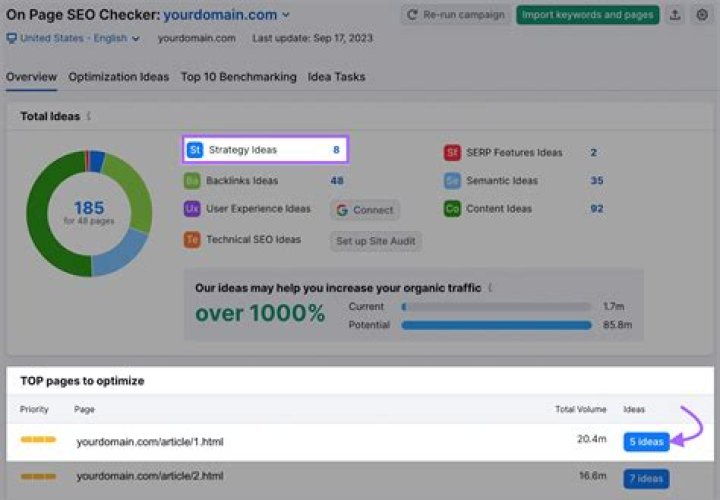This screenshot has height=500, width=720.
Task: Select the Idea Tasks tab
Action: tap(336, 77)
